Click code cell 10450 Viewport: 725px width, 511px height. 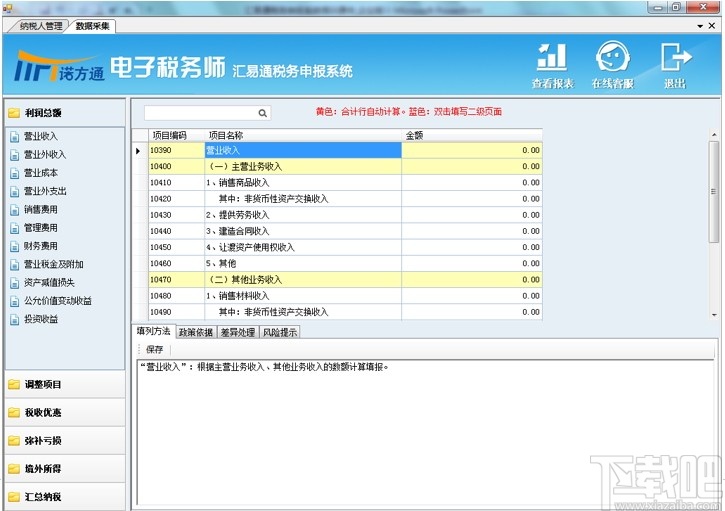pyautogui.click(x=177, y=247)
